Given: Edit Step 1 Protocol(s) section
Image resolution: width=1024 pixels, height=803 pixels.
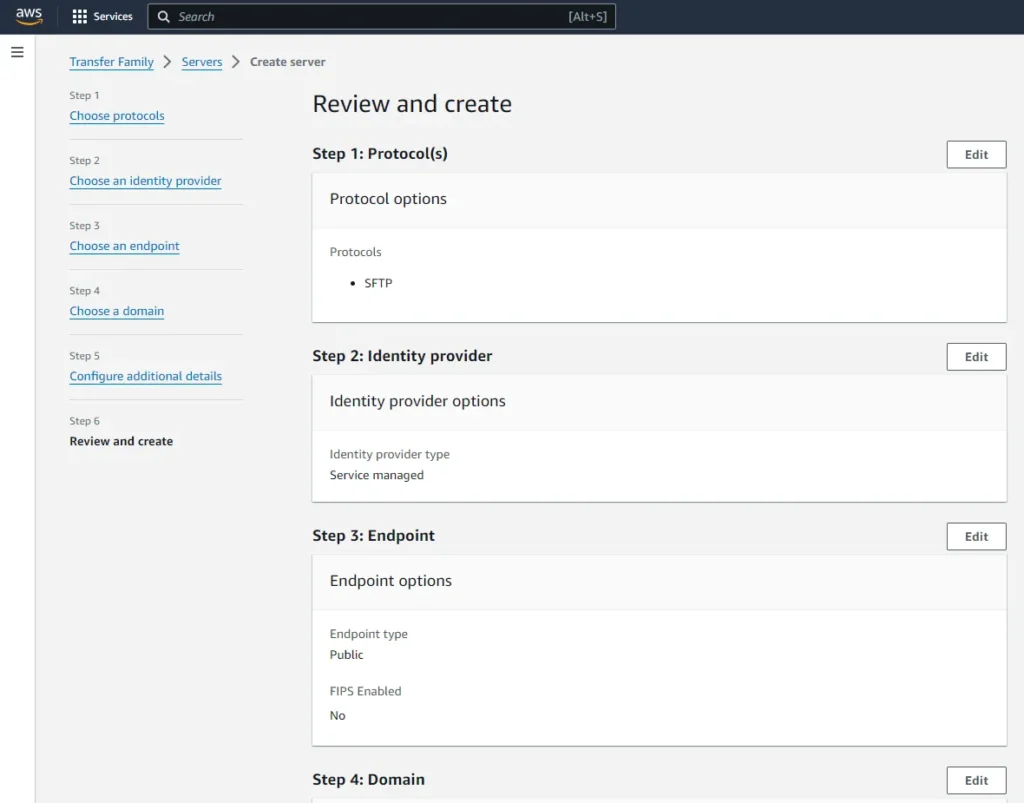Looking at the screenshot, I should 975,155.
